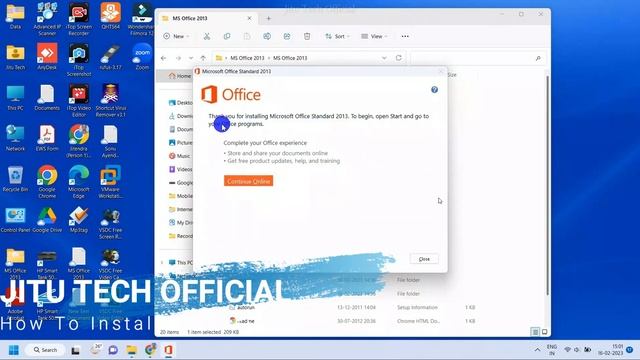
Task: Click the Explorer vertical scrollbar
Action: 547,184
